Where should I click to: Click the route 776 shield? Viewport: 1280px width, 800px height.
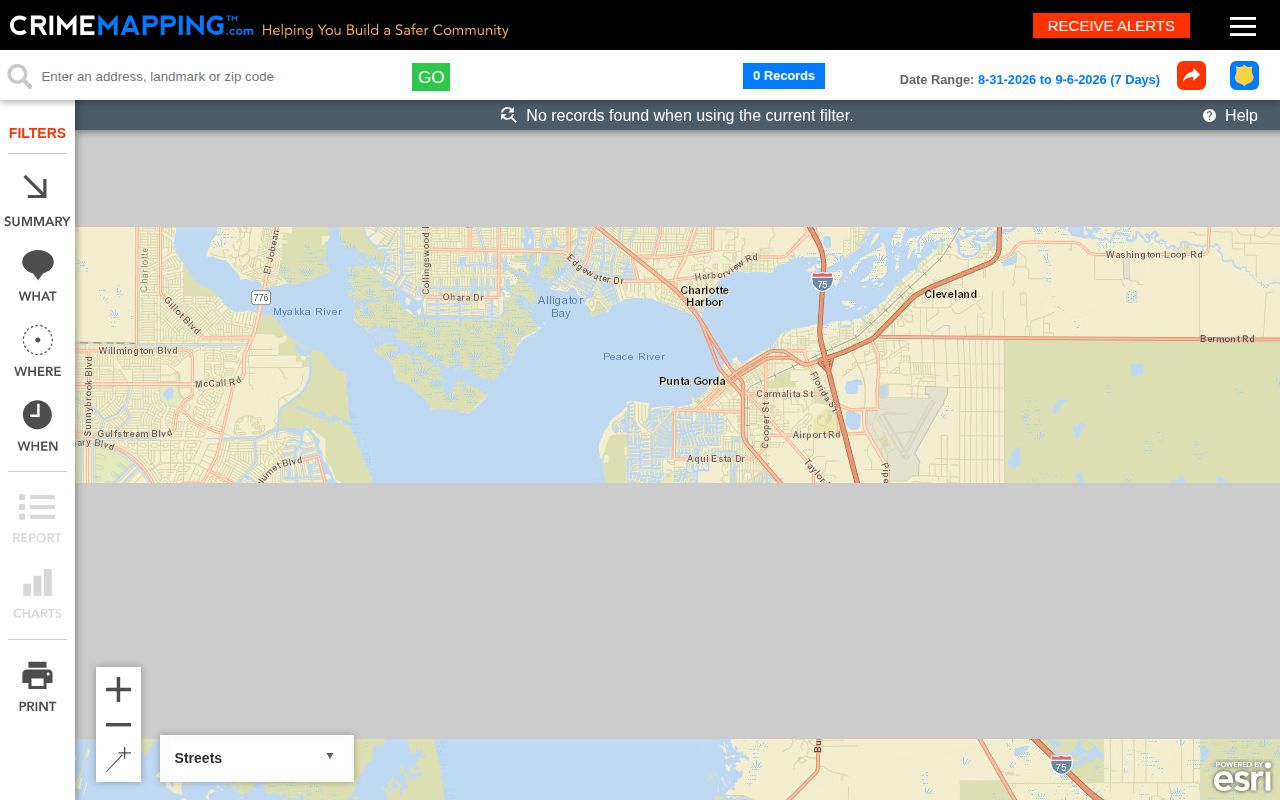261,298
